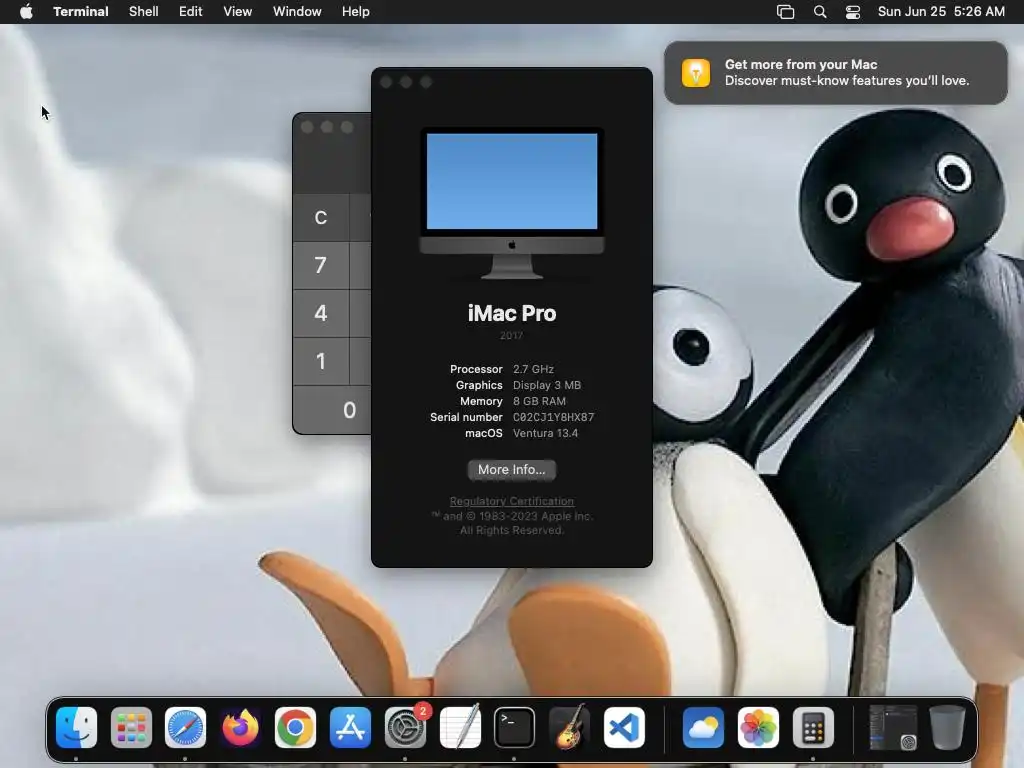This screenshot has width=1024, height=768.
Task: Click the 8 GB RAM memory value
Action: tap(539, 401)
